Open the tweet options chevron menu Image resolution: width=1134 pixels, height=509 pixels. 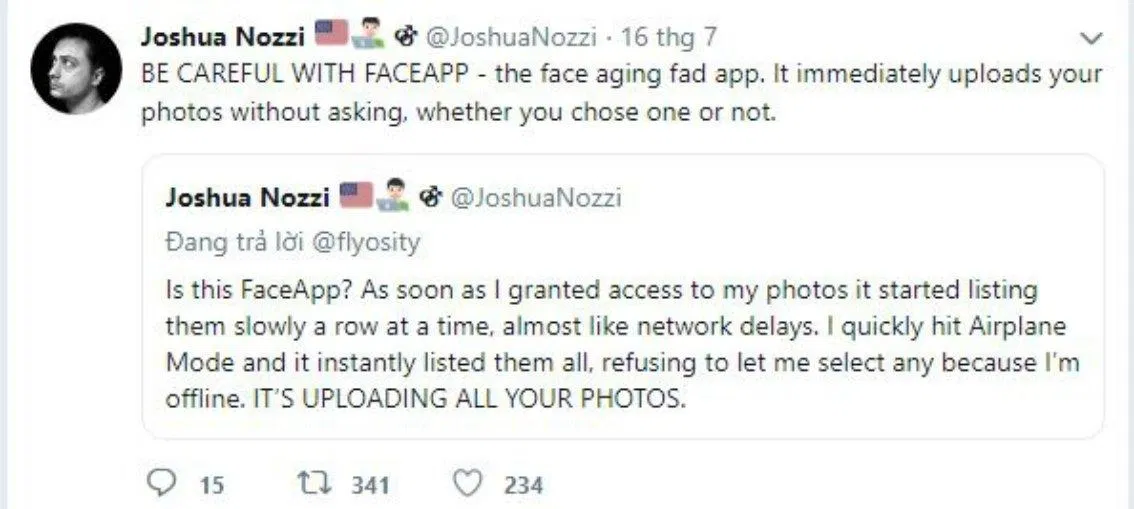1092,39
